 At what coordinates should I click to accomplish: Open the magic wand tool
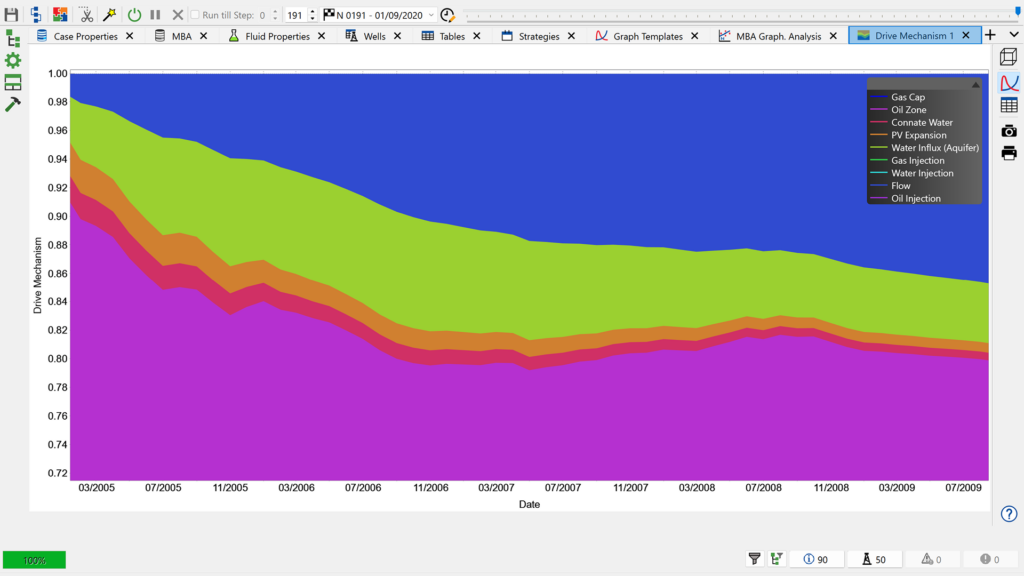tap(109, 15)
